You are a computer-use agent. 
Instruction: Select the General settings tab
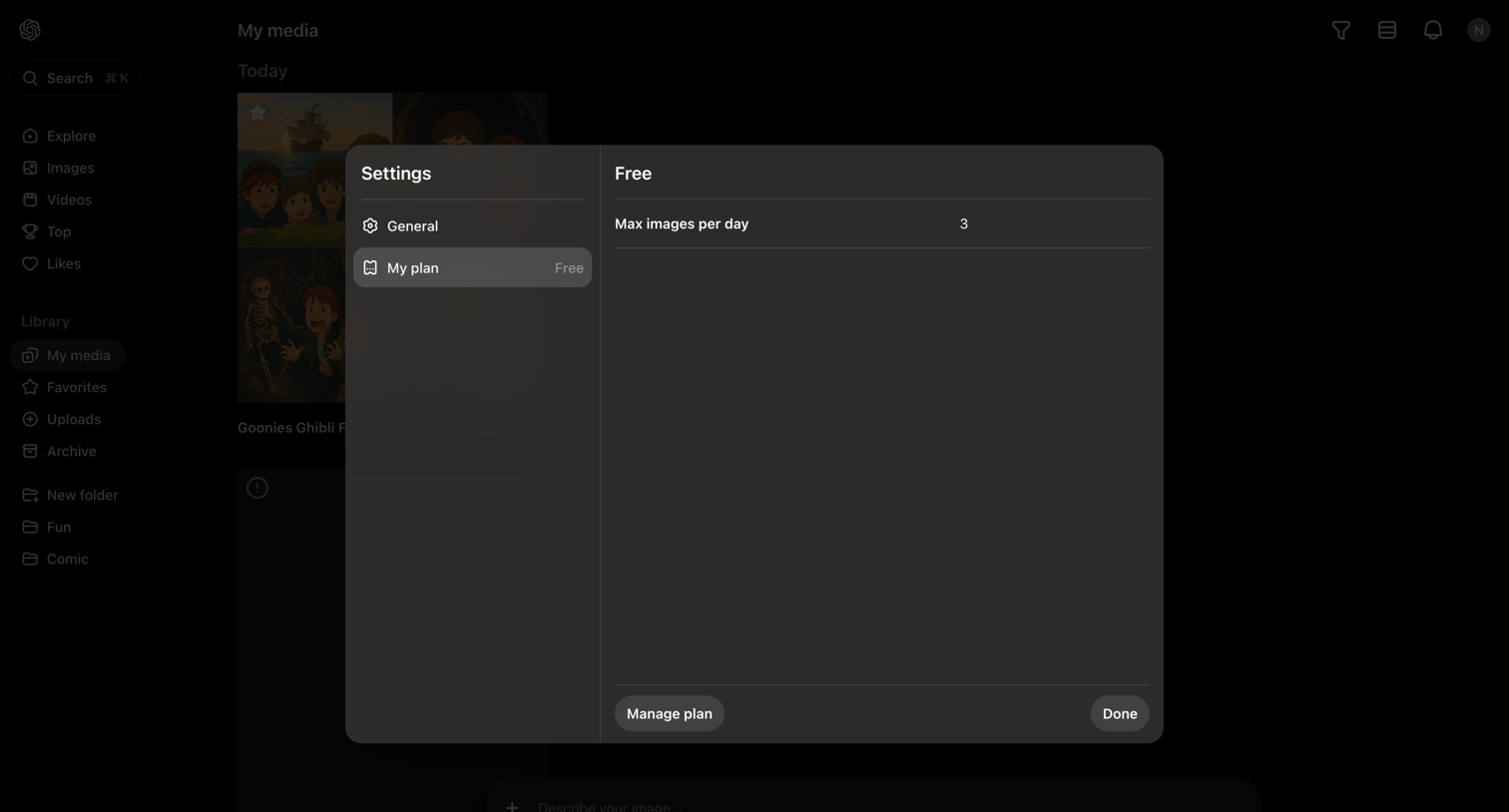coord(473,226)
